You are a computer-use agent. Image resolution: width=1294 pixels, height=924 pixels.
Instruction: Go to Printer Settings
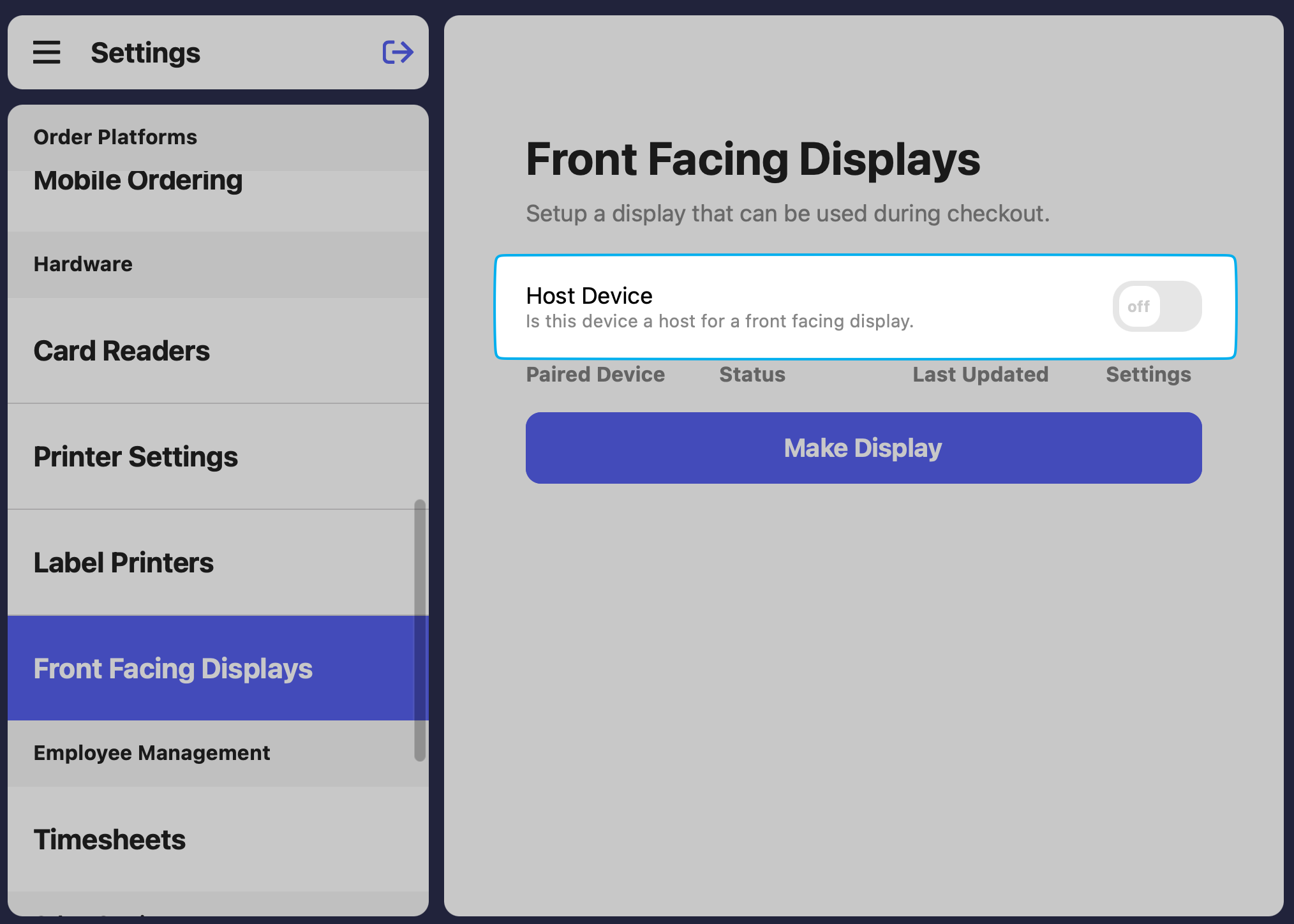pyautogui.click(x=135, y=457)
